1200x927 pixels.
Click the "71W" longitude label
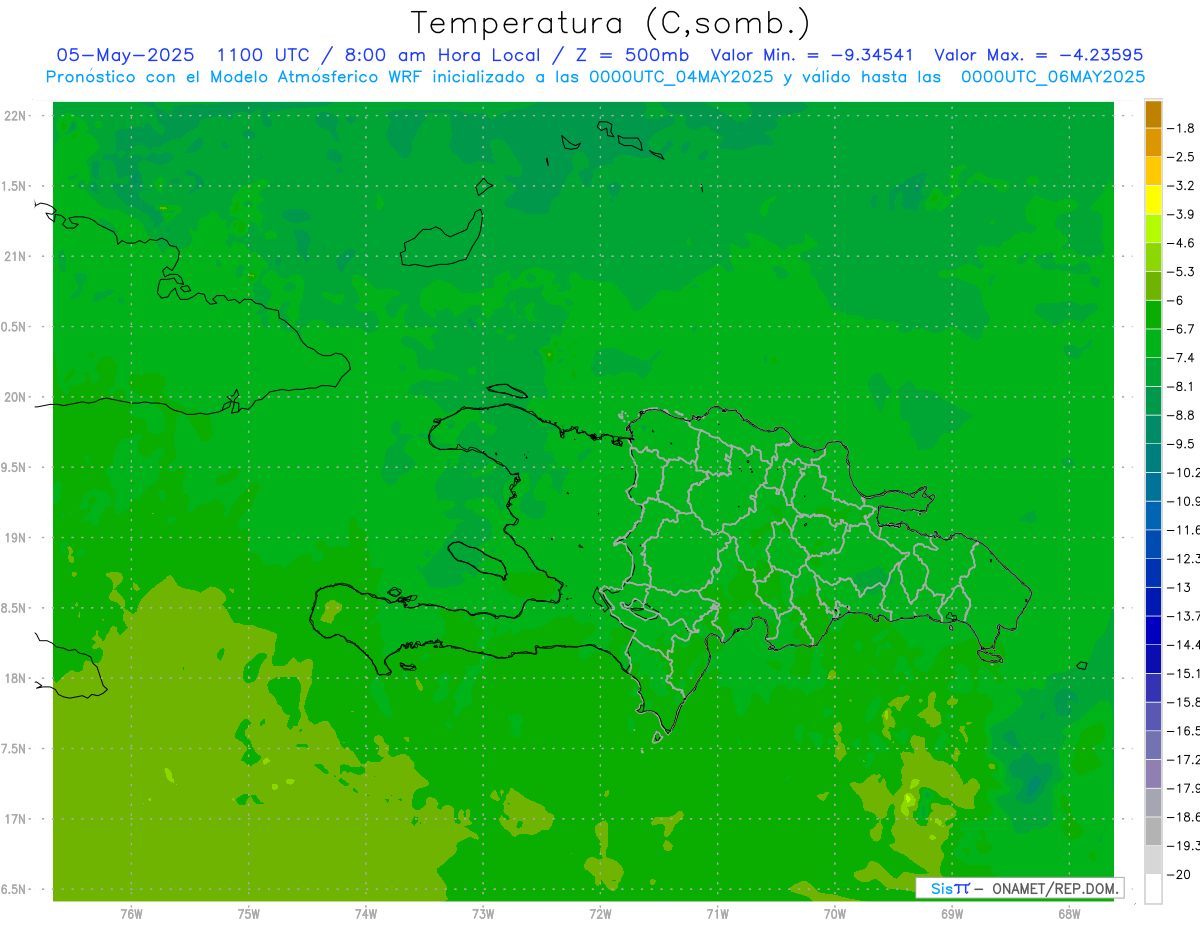click(x=717, y=914)
